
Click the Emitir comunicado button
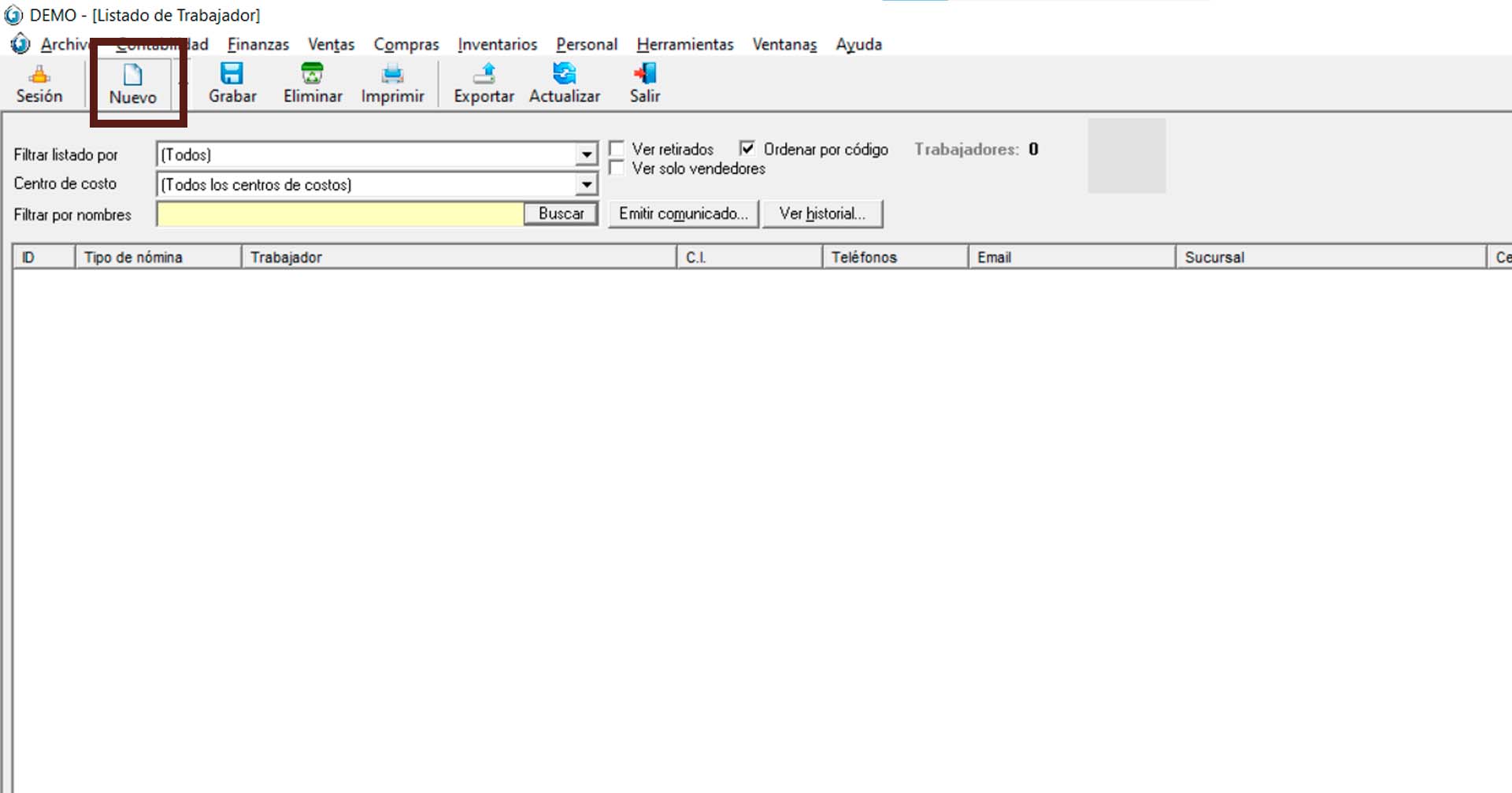tap(683, 214)
